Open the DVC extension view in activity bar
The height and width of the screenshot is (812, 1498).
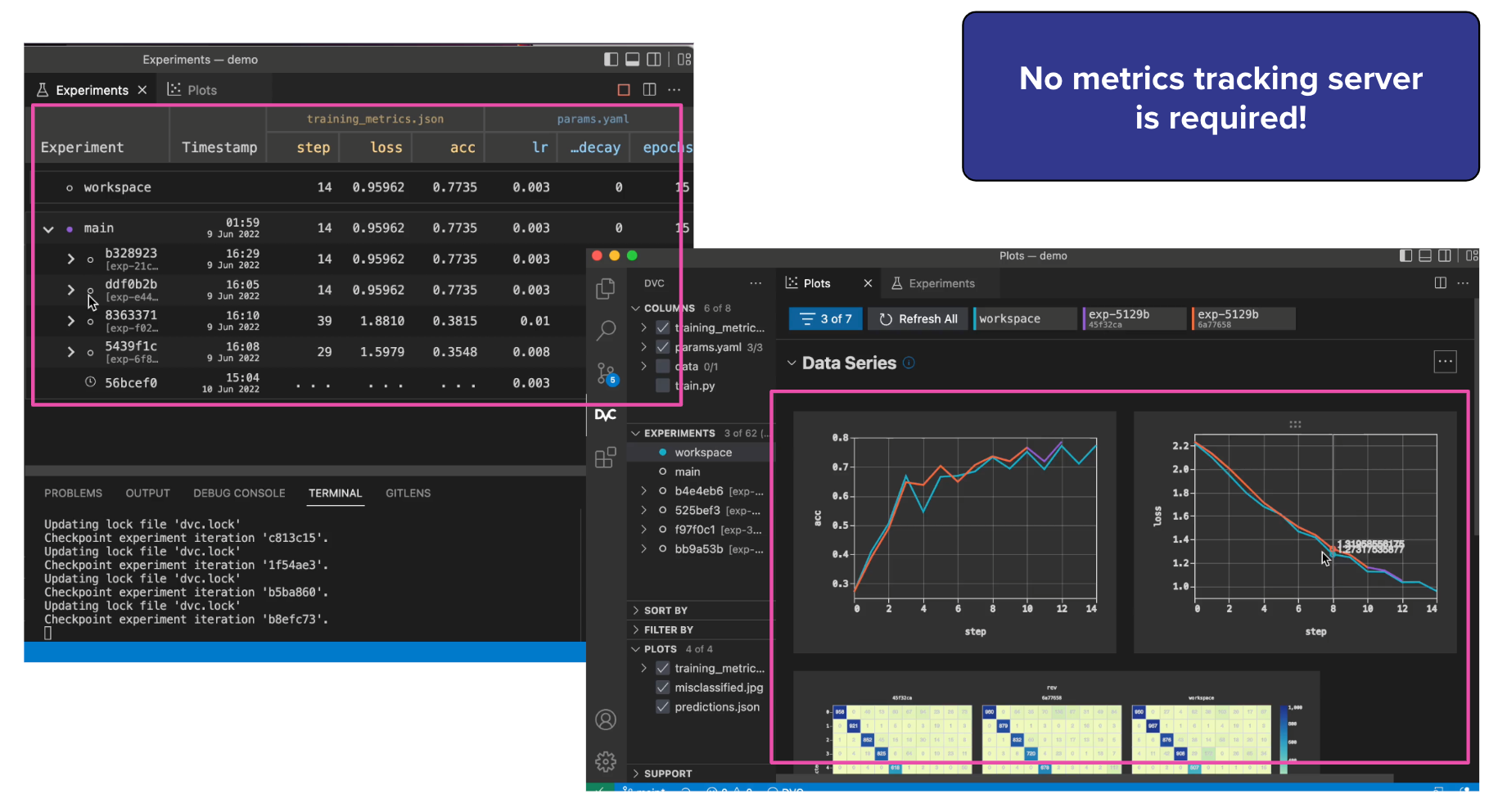coord(606,415)
